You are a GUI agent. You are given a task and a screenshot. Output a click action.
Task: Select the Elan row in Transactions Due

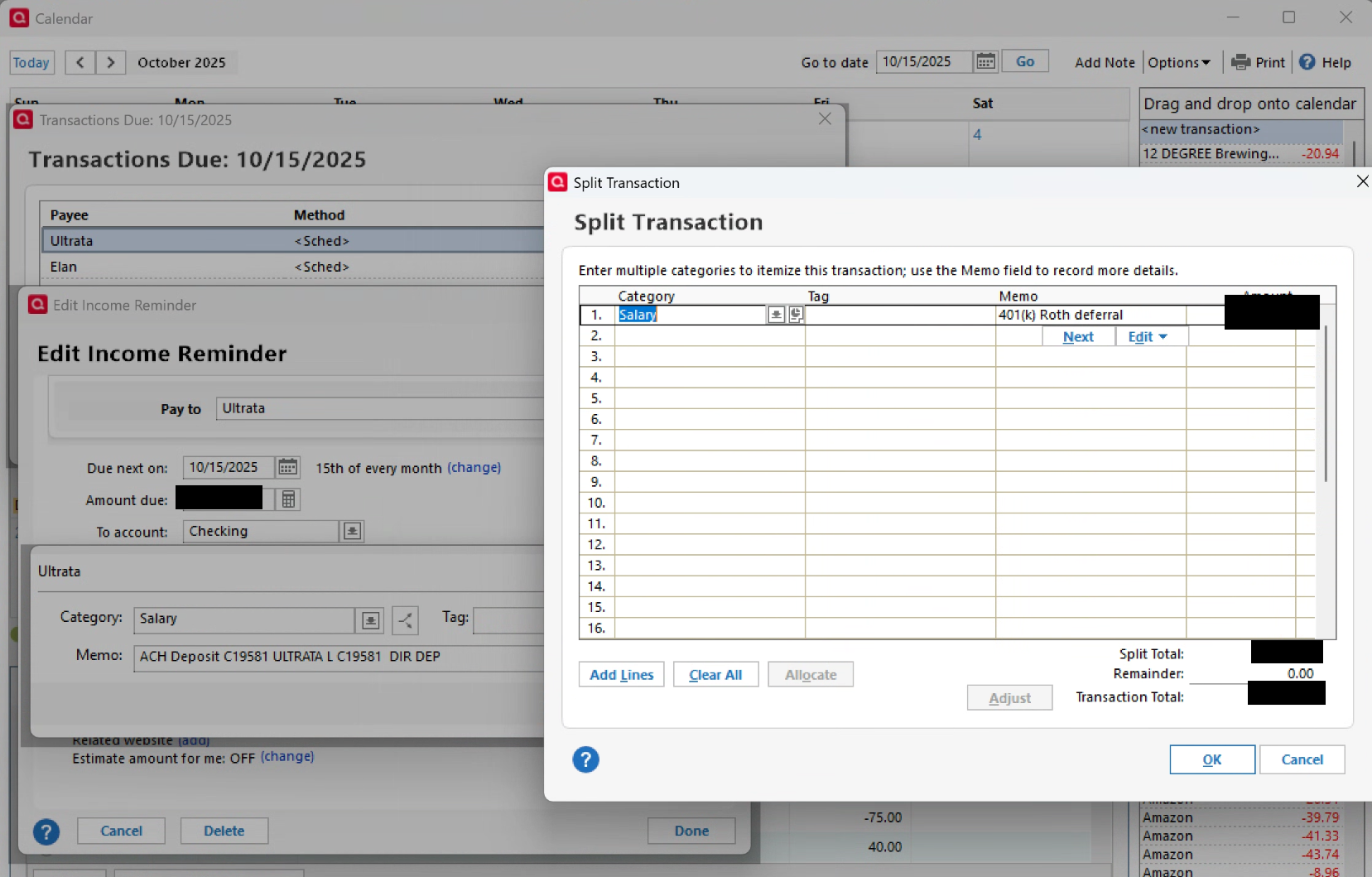292,267
